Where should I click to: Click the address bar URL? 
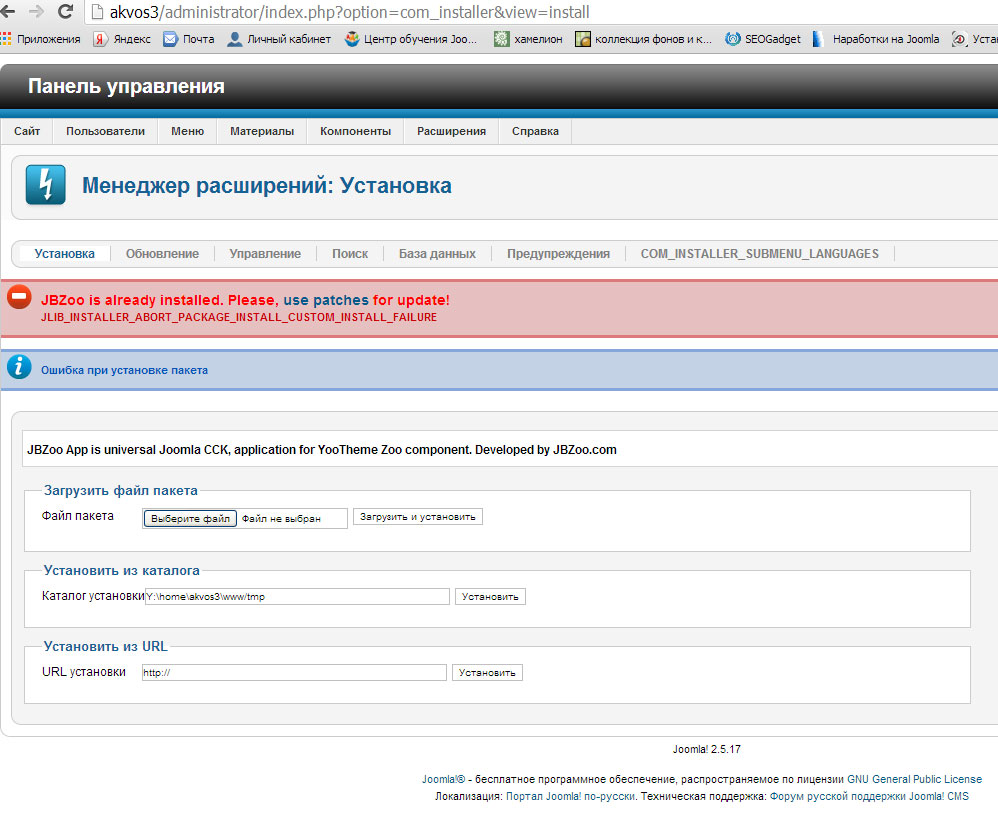coord(349,12)
